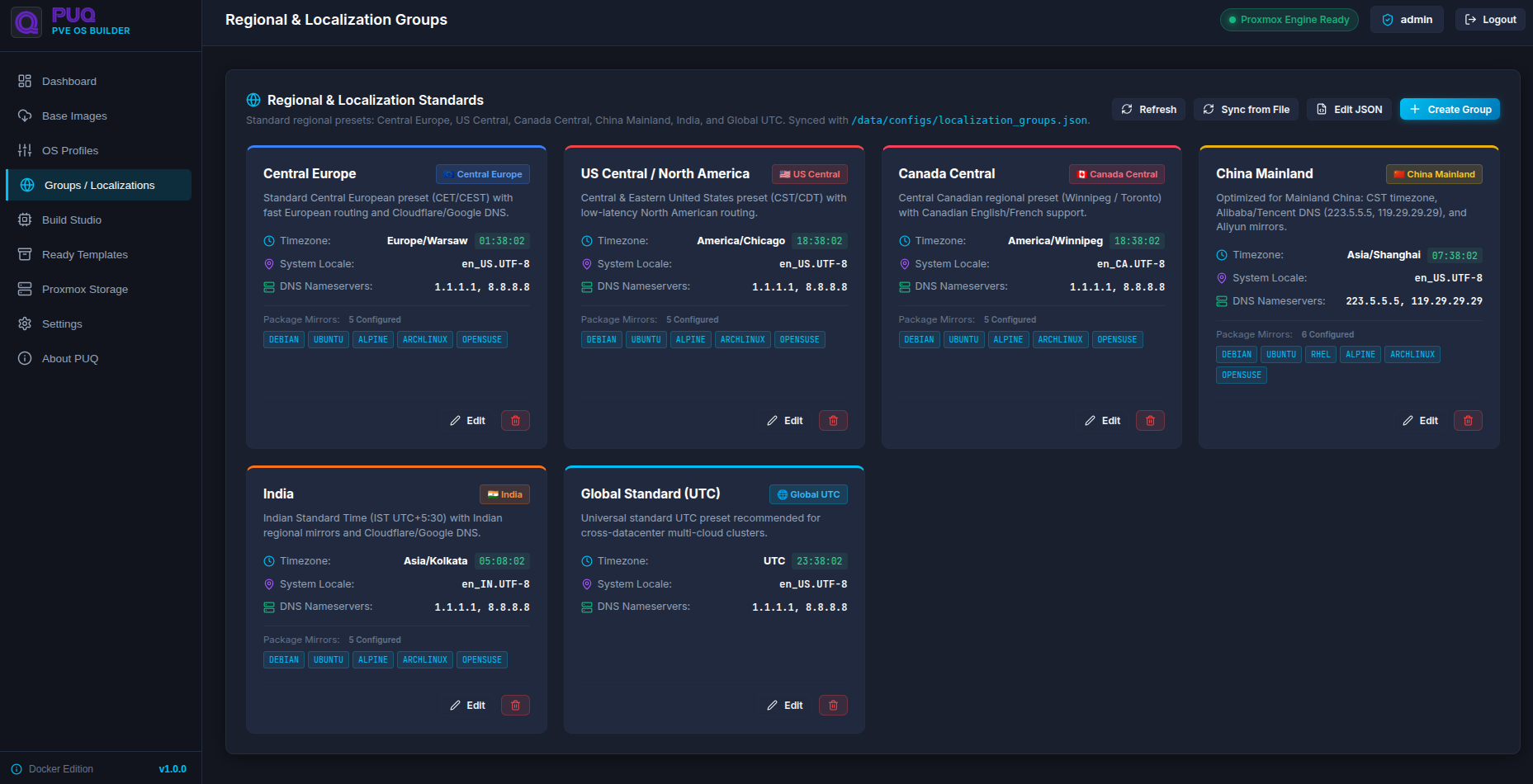Edit the India group
This screenshot has height=784, width=1533.
(x=467, y=706)
